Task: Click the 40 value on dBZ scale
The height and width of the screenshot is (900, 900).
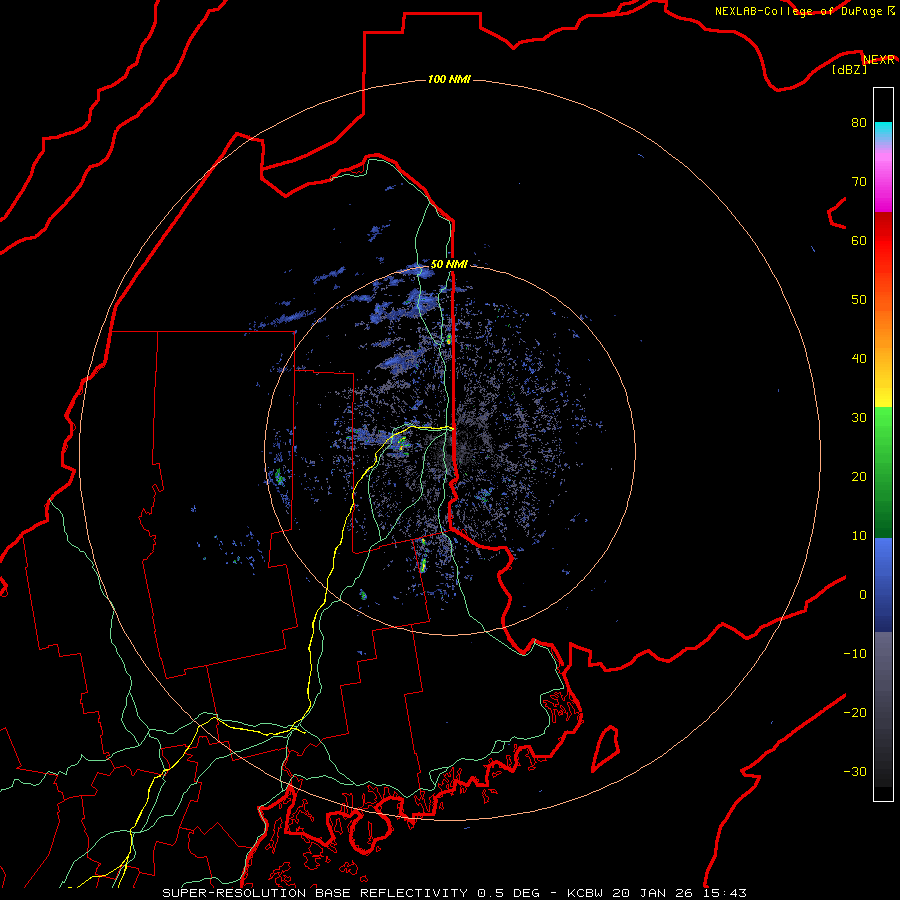Action: (859, 359)
